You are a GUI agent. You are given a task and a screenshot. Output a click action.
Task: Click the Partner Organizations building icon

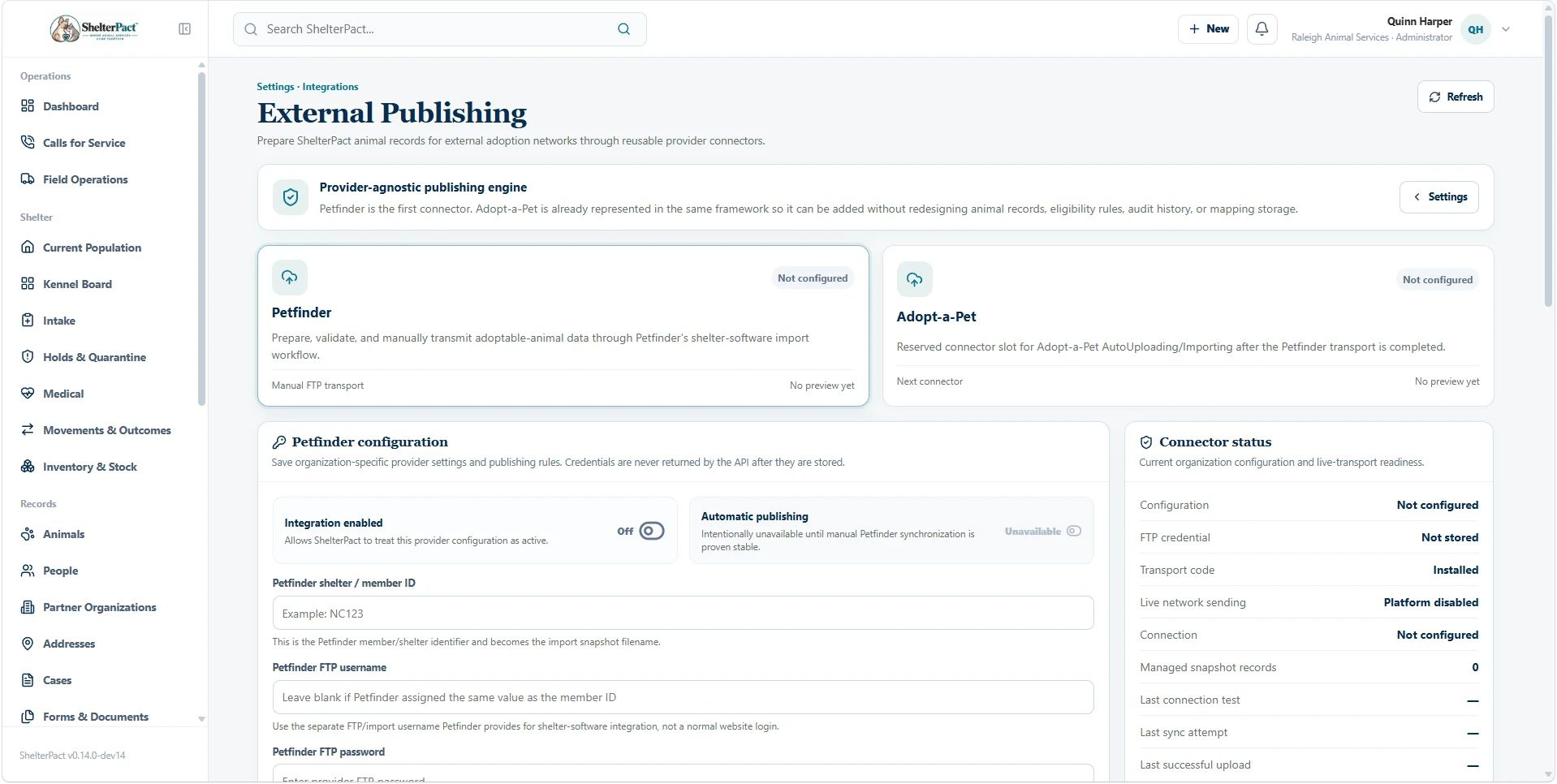(x=28, y=606)
